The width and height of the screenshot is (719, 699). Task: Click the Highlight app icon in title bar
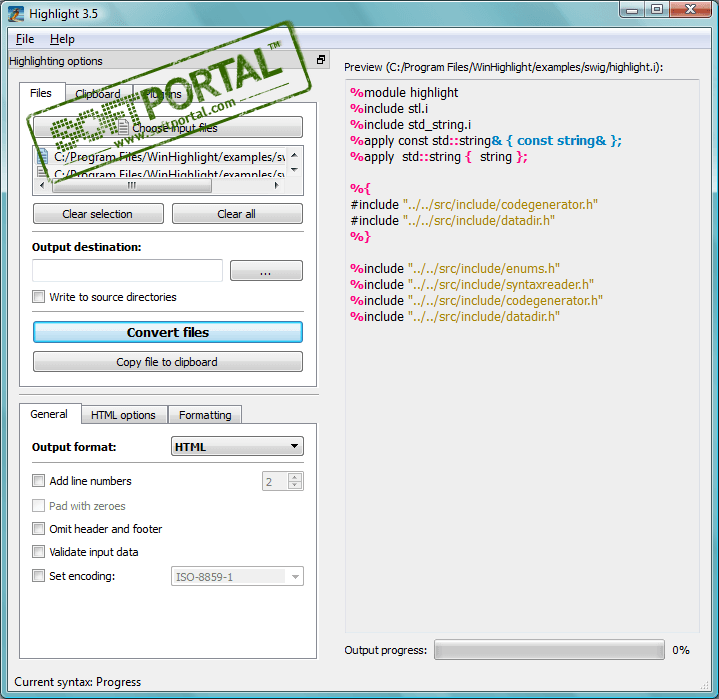16,14
